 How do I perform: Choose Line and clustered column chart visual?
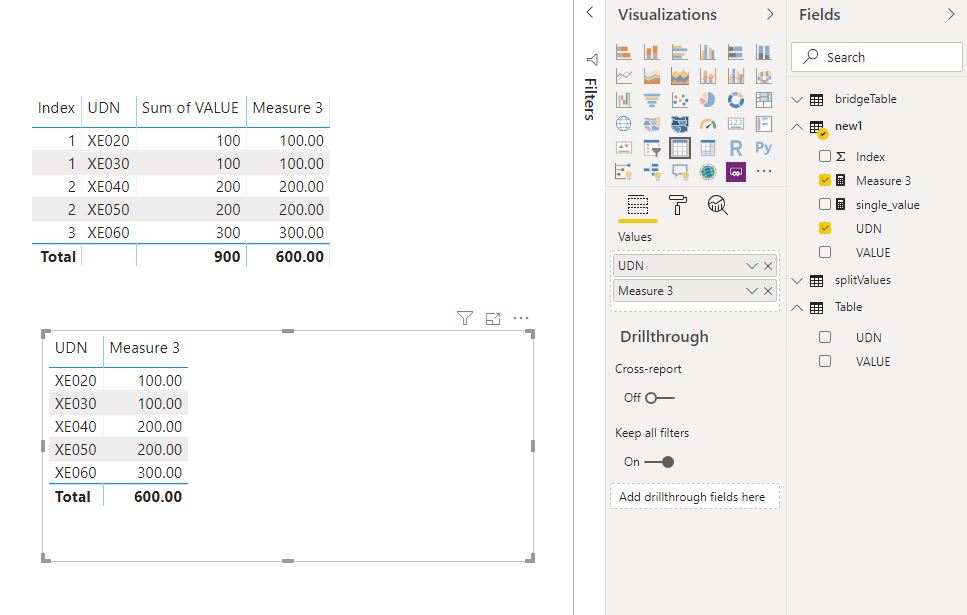click(x=736, y=76)
